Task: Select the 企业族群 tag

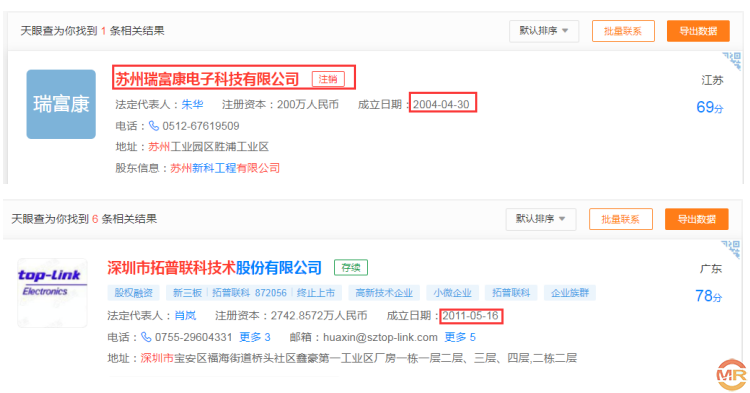Action: click(x=570, y=293)
